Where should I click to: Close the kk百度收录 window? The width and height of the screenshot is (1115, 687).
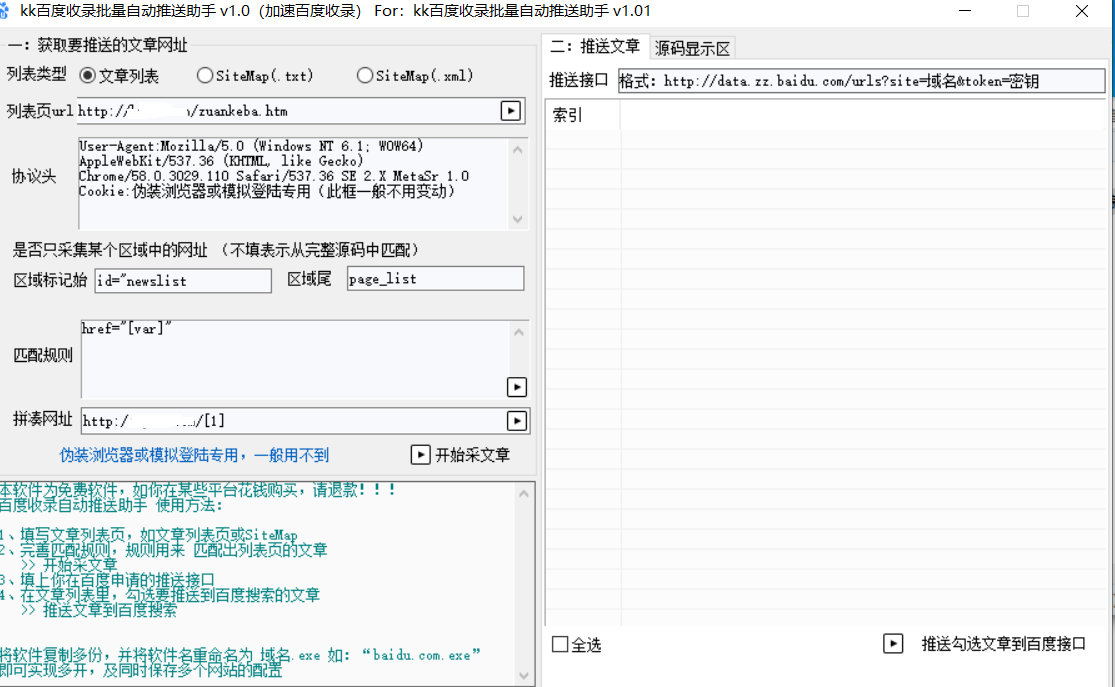tap(1082, 11)
